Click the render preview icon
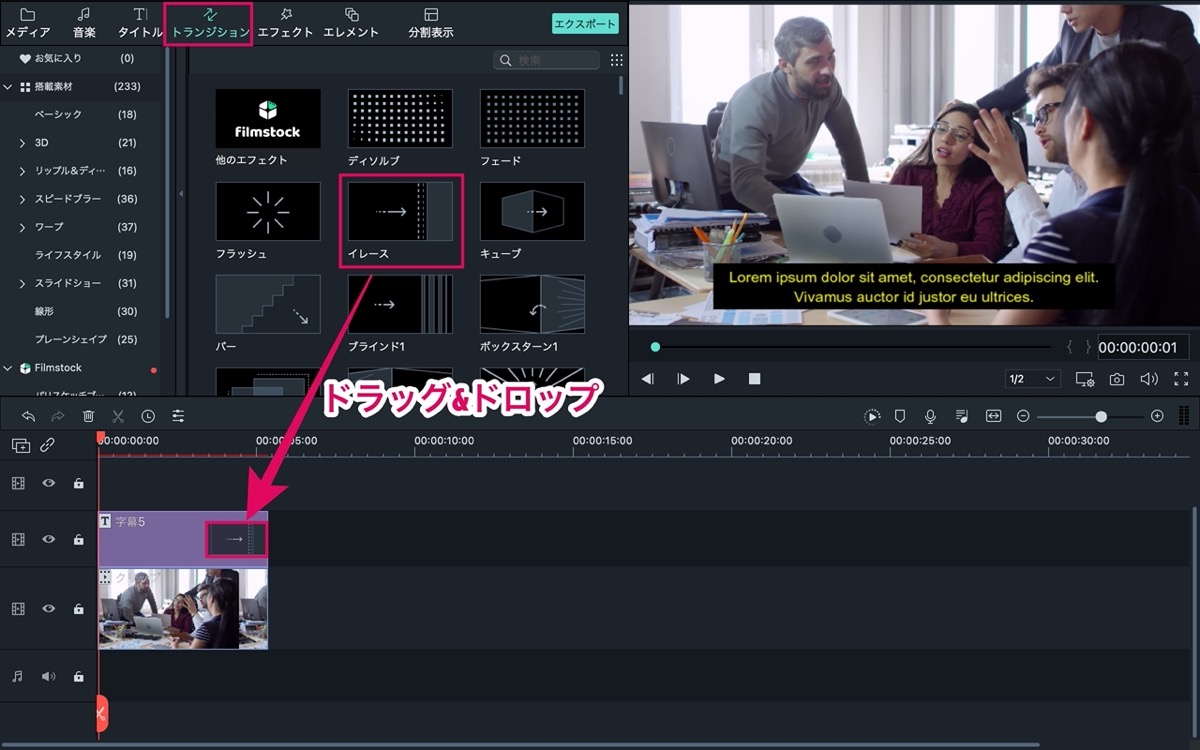1200x750 pixels. coord(872,416)
